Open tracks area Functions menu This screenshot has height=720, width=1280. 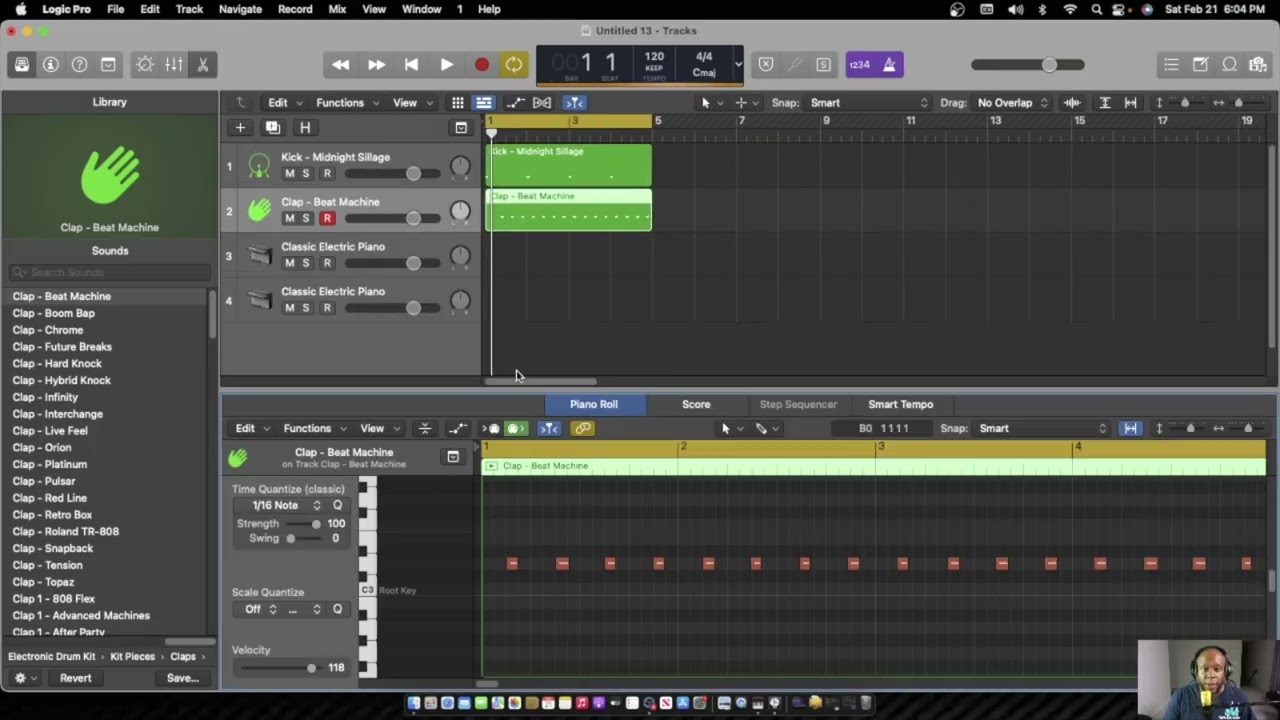point(345,103)
